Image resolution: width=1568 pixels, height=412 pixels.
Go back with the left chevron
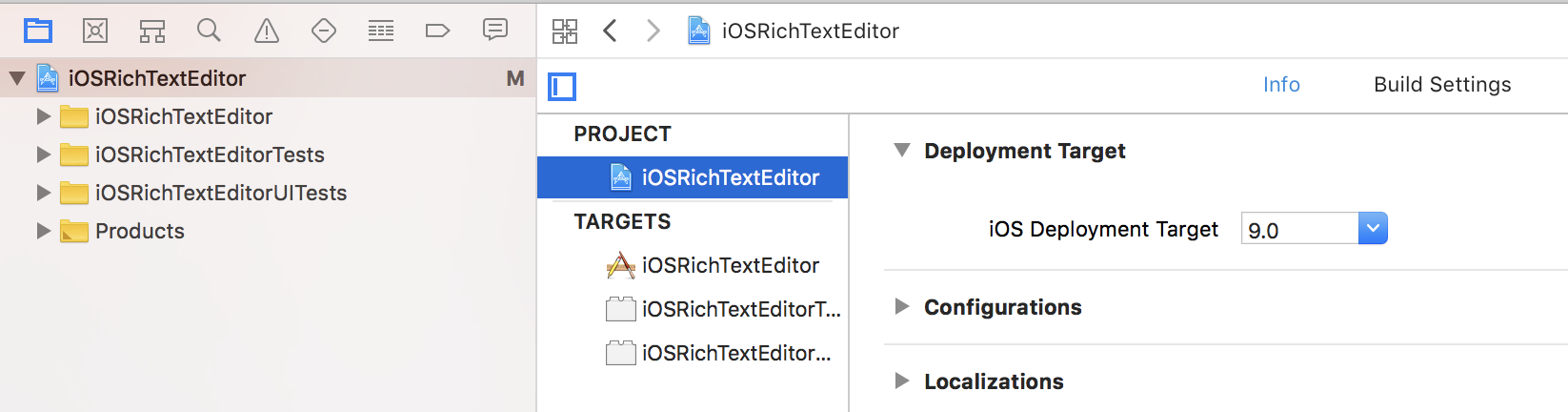[611, 31]
